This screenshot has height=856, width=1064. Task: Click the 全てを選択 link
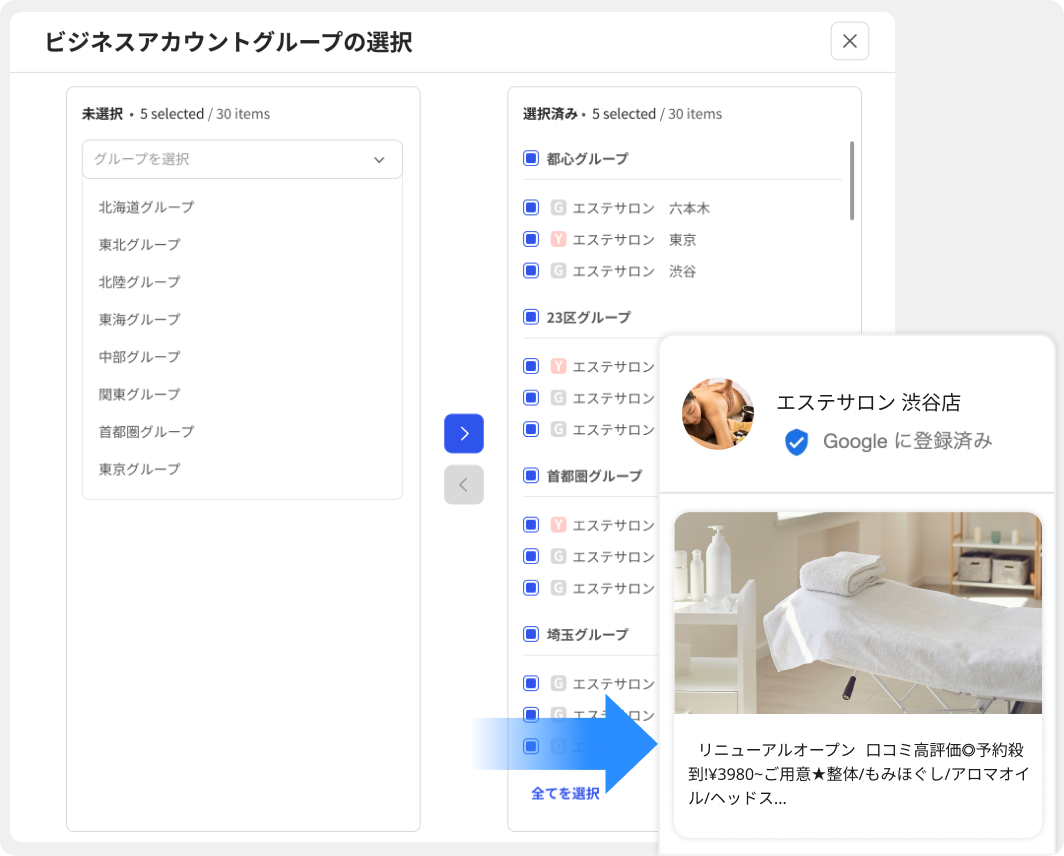point(565,793)
